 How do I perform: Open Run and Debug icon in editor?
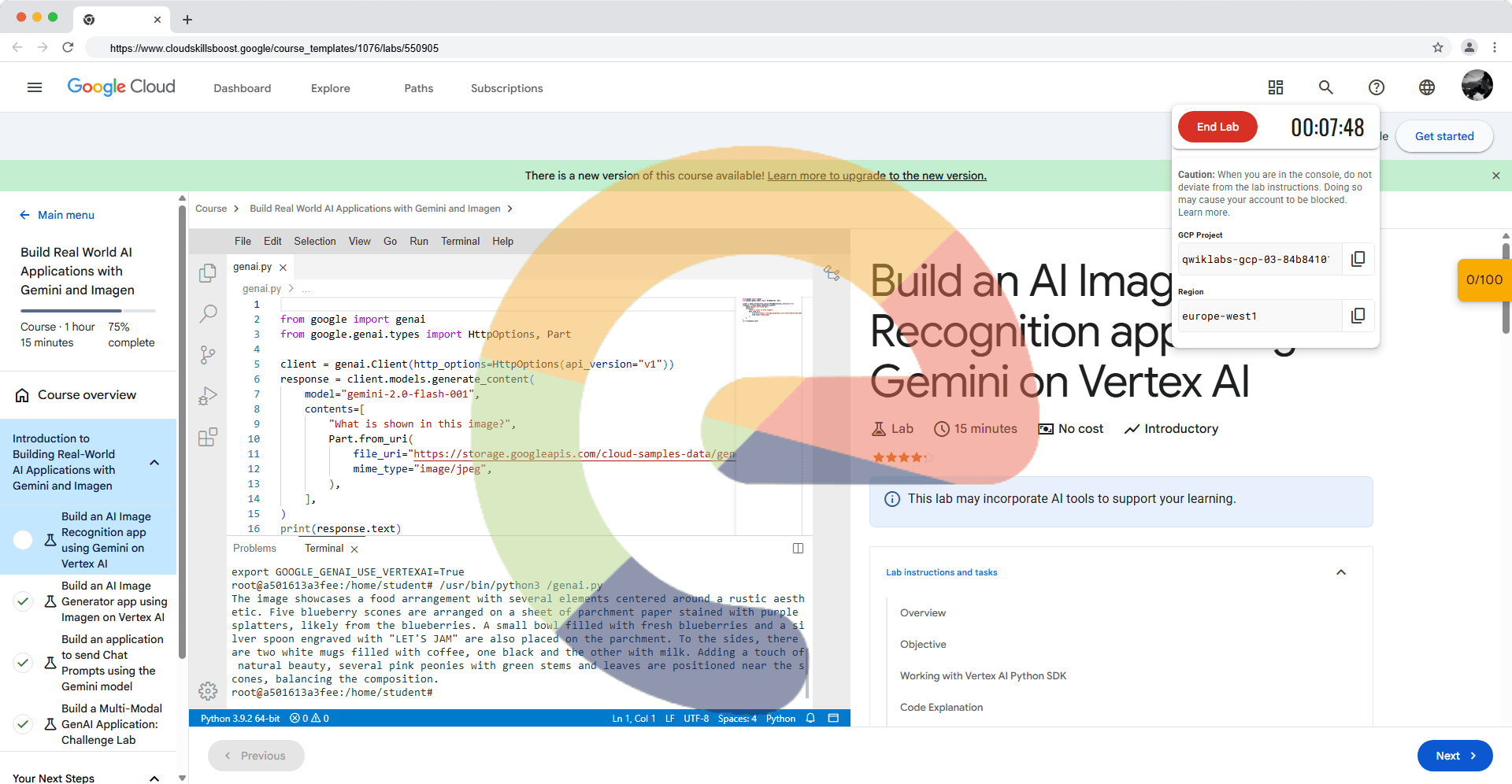pyautogui.click(x=208, y=396)
